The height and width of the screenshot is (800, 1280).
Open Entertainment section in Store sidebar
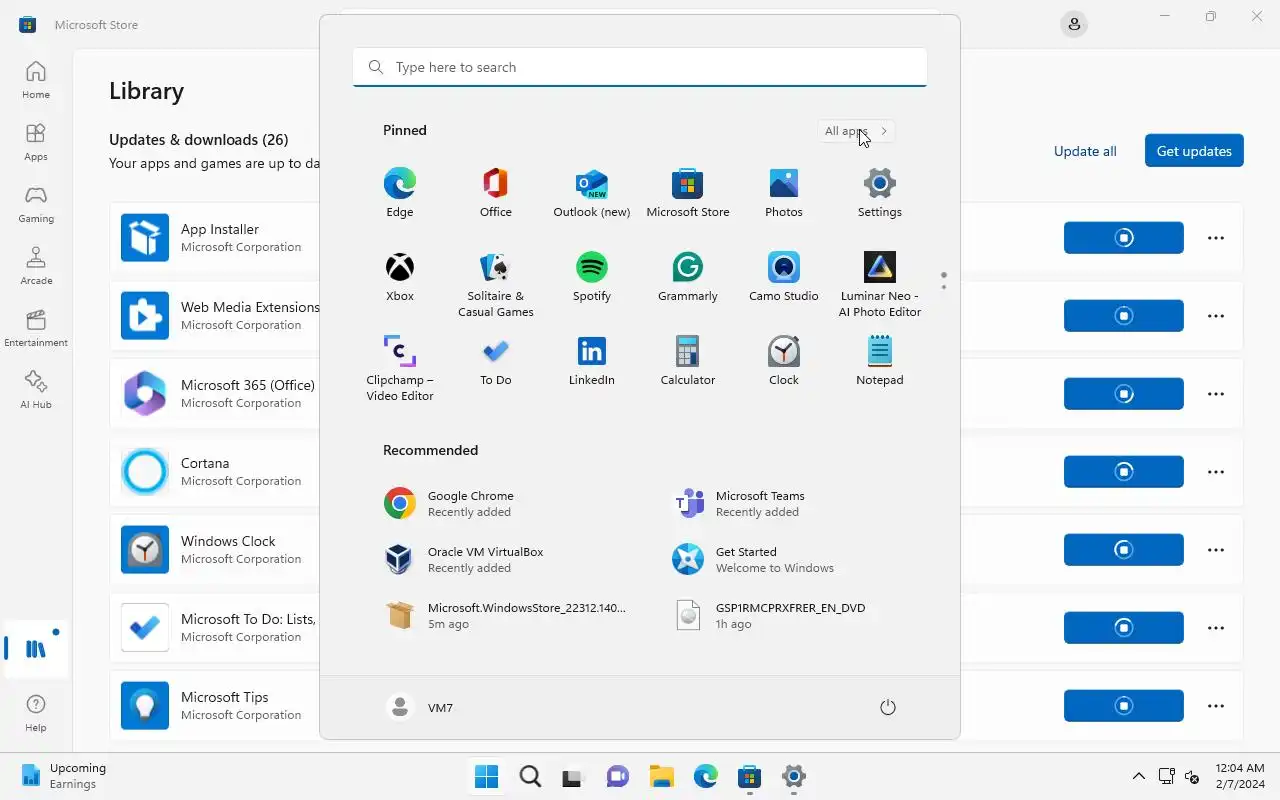tap(36, 328)
